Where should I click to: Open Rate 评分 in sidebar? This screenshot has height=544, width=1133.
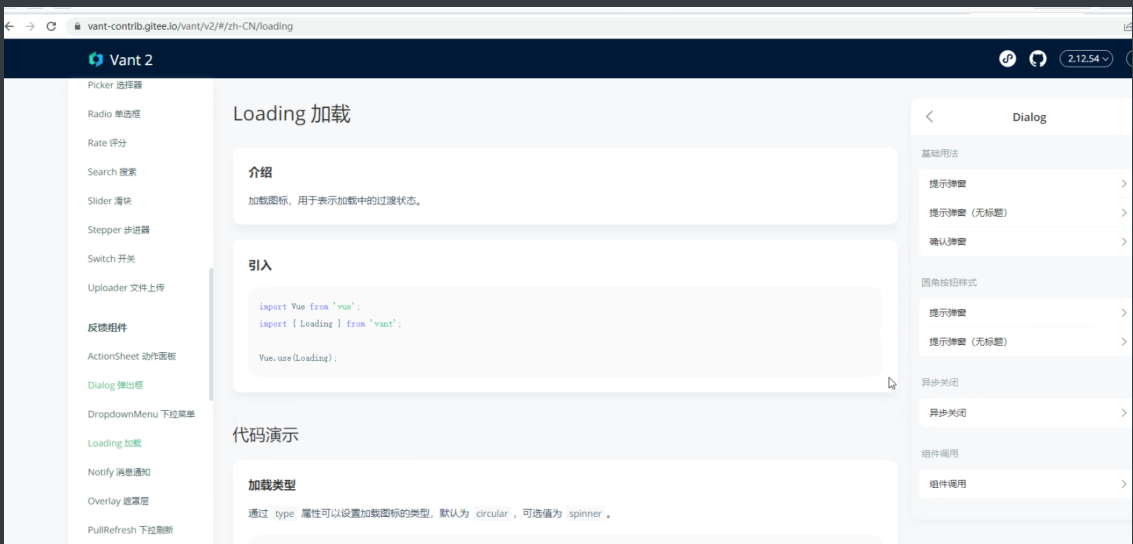click(107, 143)
